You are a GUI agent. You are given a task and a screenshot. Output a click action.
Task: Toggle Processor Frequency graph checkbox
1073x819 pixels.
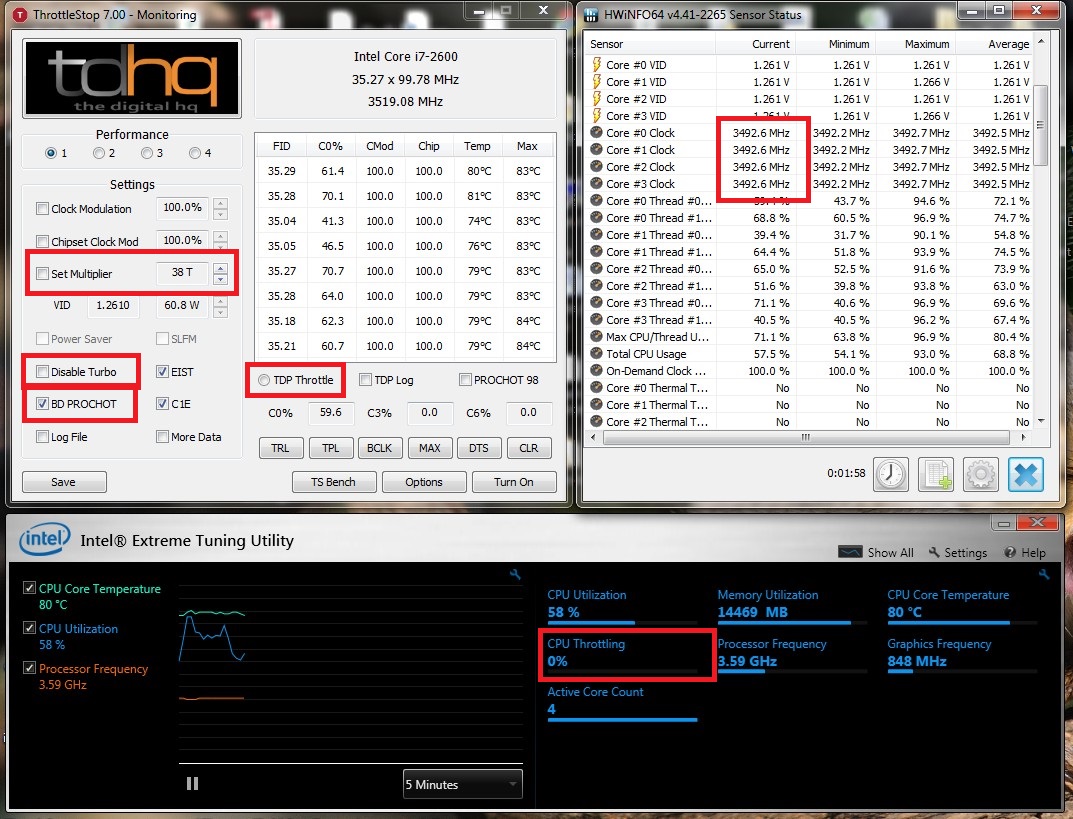tap(29, 668)
